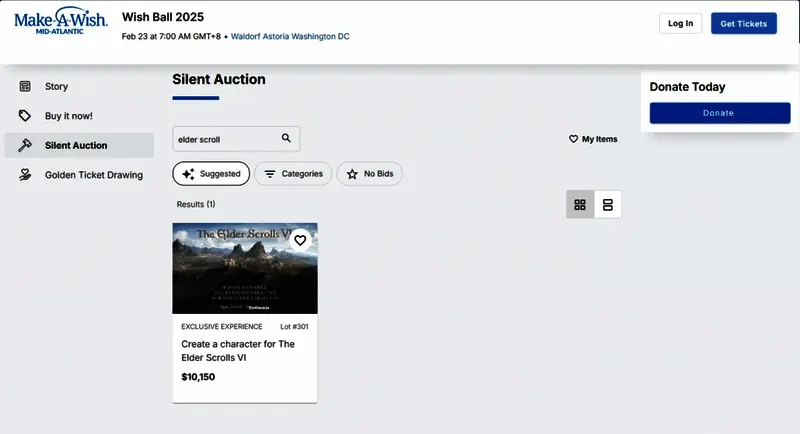Switch to grid view layout
The image size is (800, 434).
[580, 205]
